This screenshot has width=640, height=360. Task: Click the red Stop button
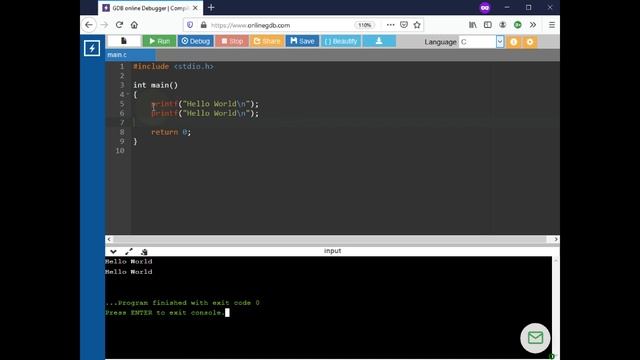(232, 41)
